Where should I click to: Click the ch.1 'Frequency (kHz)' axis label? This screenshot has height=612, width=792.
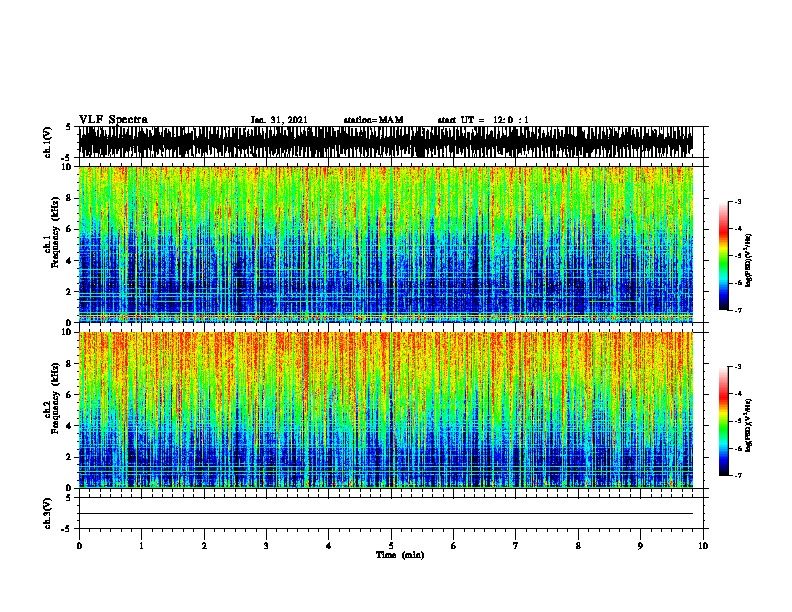[55, 233]
